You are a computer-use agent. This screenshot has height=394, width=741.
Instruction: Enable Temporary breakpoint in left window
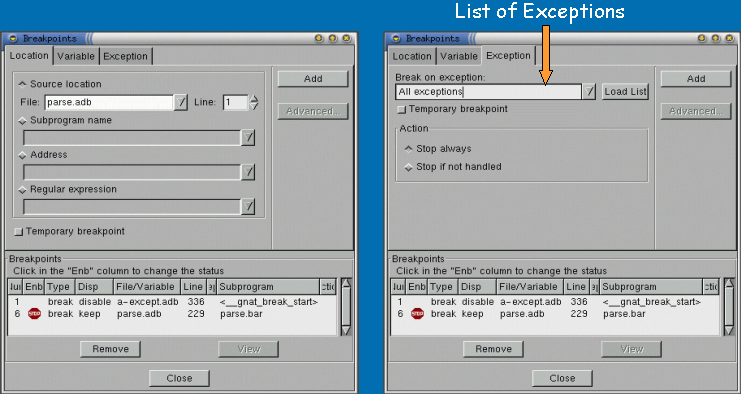18,232
